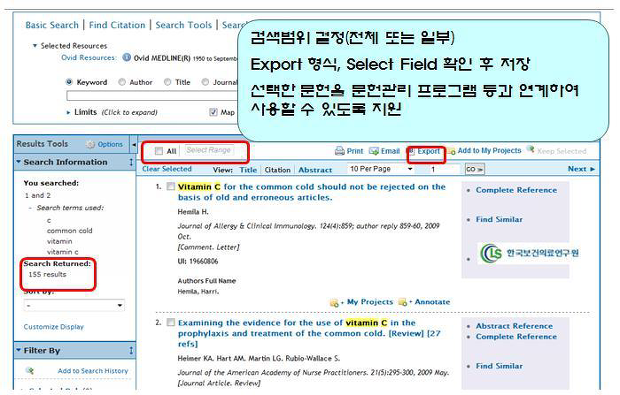Select the Keyword radio button
The width and height of the screenshot is (620, 395).
pos(69,82)
